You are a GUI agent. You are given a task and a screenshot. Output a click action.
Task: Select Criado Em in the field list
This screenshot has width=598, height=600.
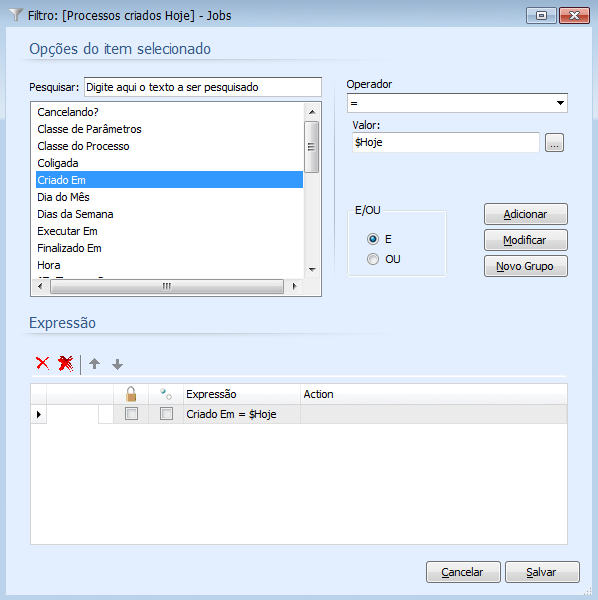pyautogui.click(x=169, y=180)
